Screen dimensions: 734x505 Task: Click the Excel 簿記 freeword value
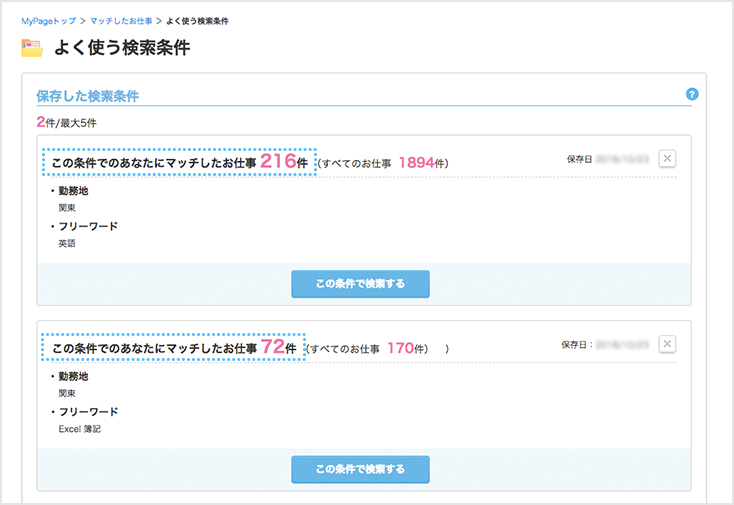click(79, 429)
